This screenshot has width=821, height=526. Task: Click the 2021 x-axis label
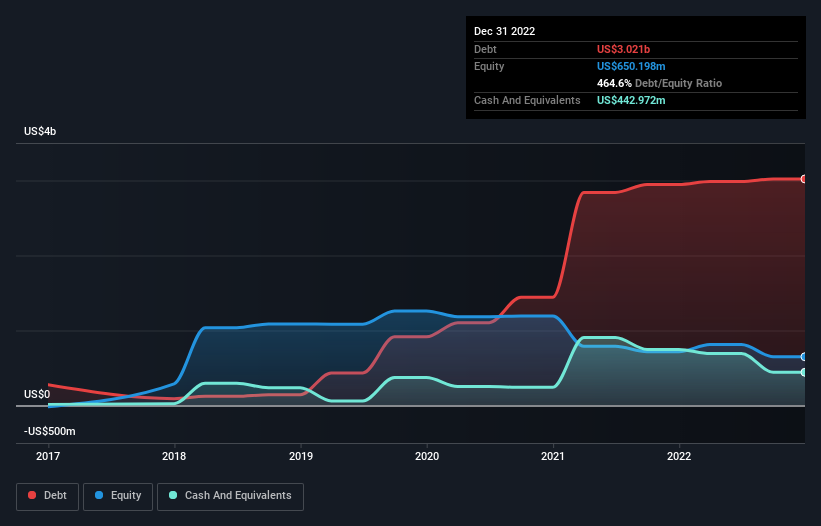(553, 456)
